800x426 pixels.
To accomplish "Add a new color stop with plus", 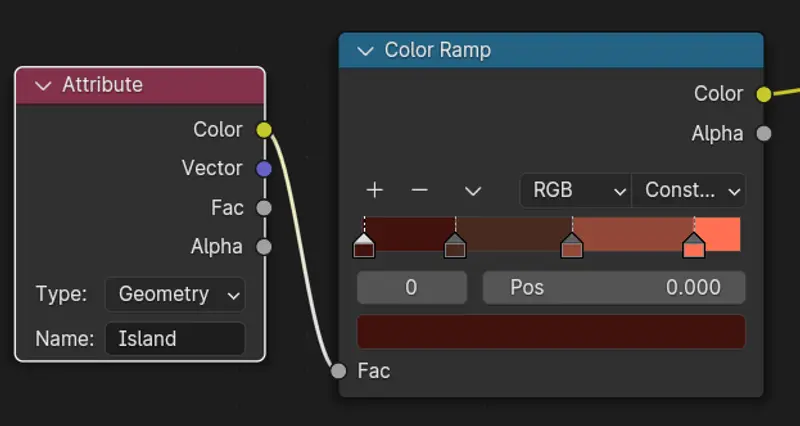I will [x=375, y=190].
